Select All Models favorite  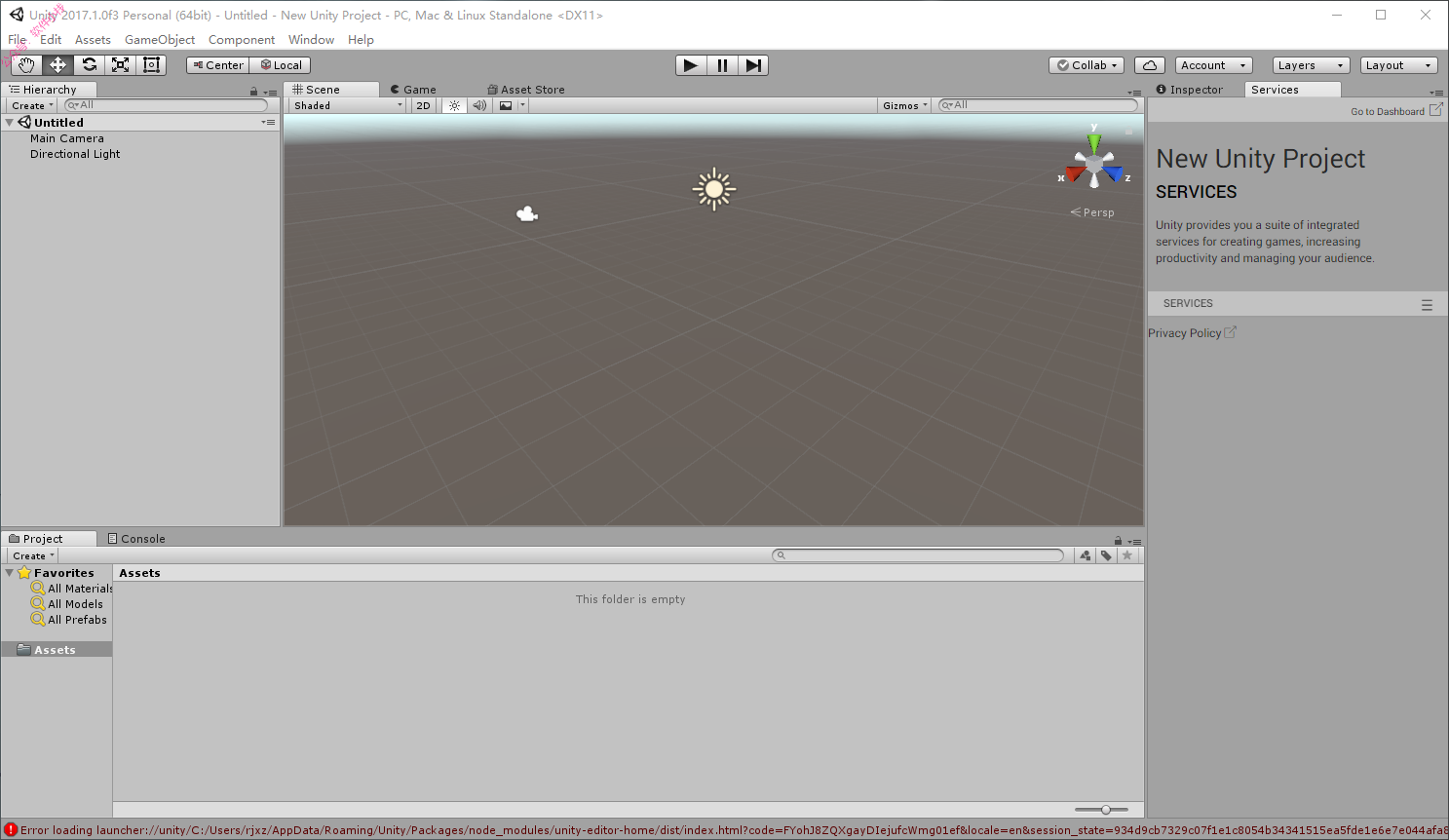click(x=67, y=604)
